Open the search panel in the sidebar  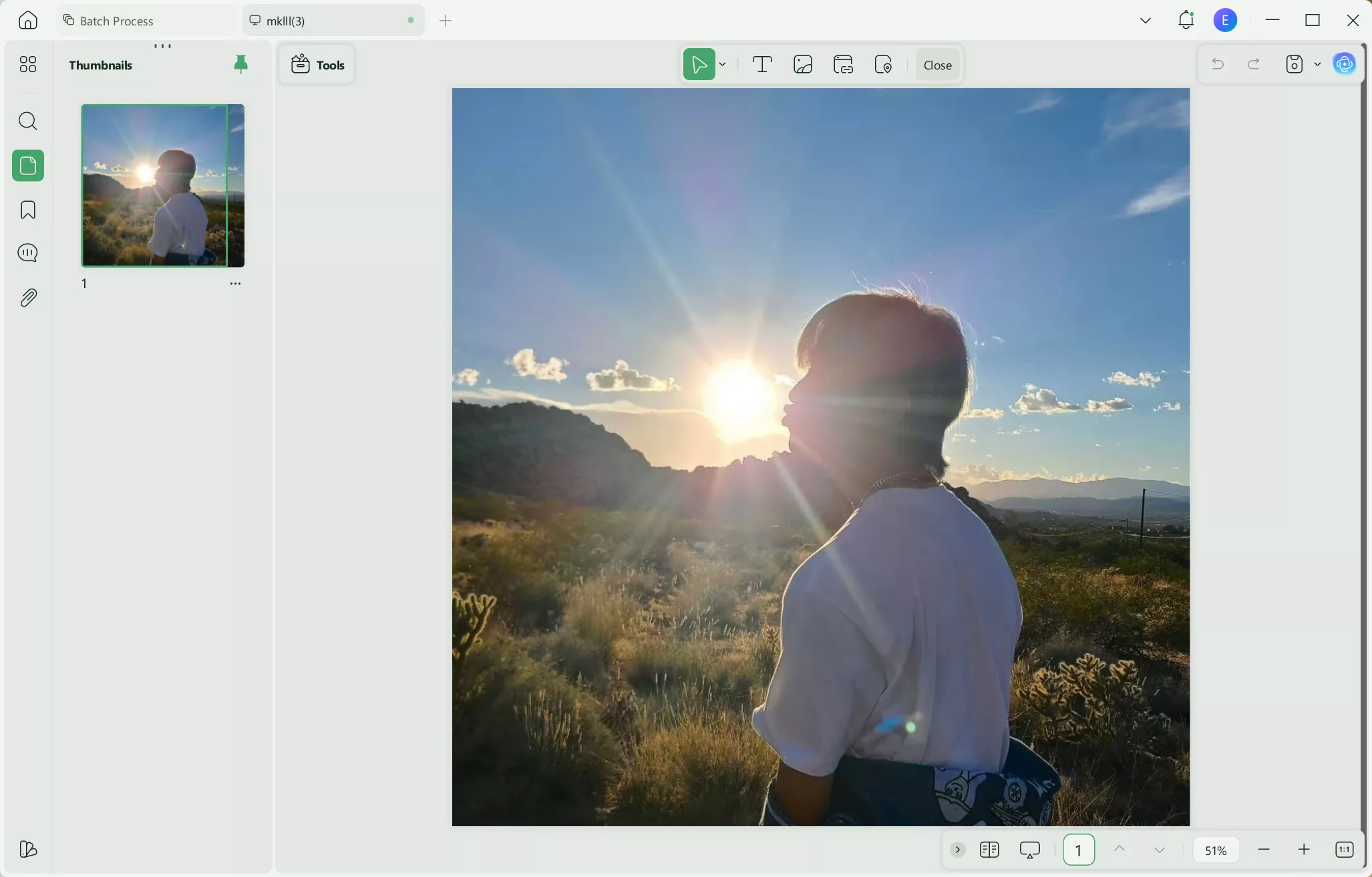click(x=27, y=121)
